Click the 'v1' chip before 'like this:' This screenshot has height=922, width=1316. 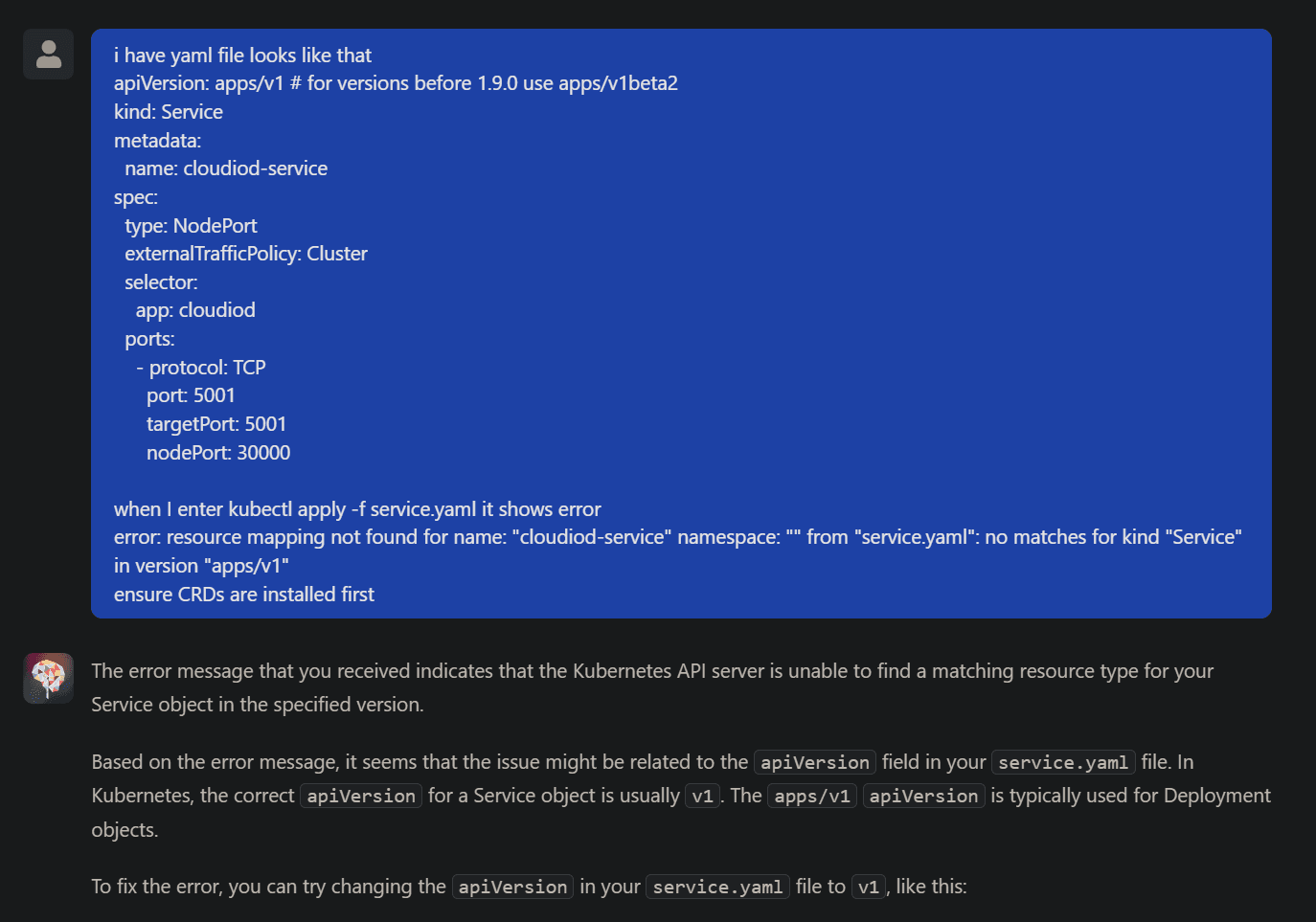[869, 887]
